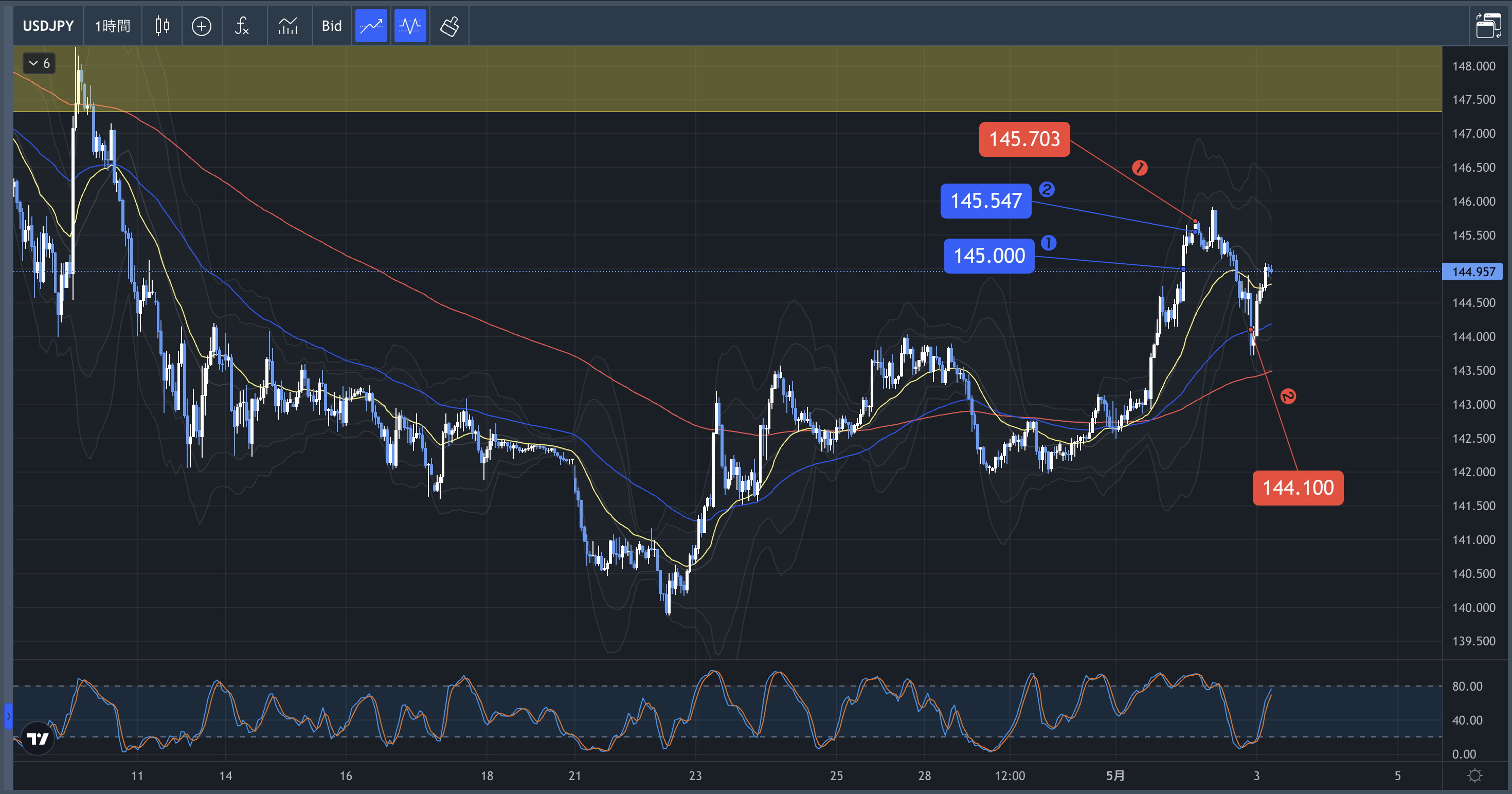Image resolution: width=1512 pixels, height=794 pixels.
Task: Open the fx indicators menu
Action: (x=242, y=26)
